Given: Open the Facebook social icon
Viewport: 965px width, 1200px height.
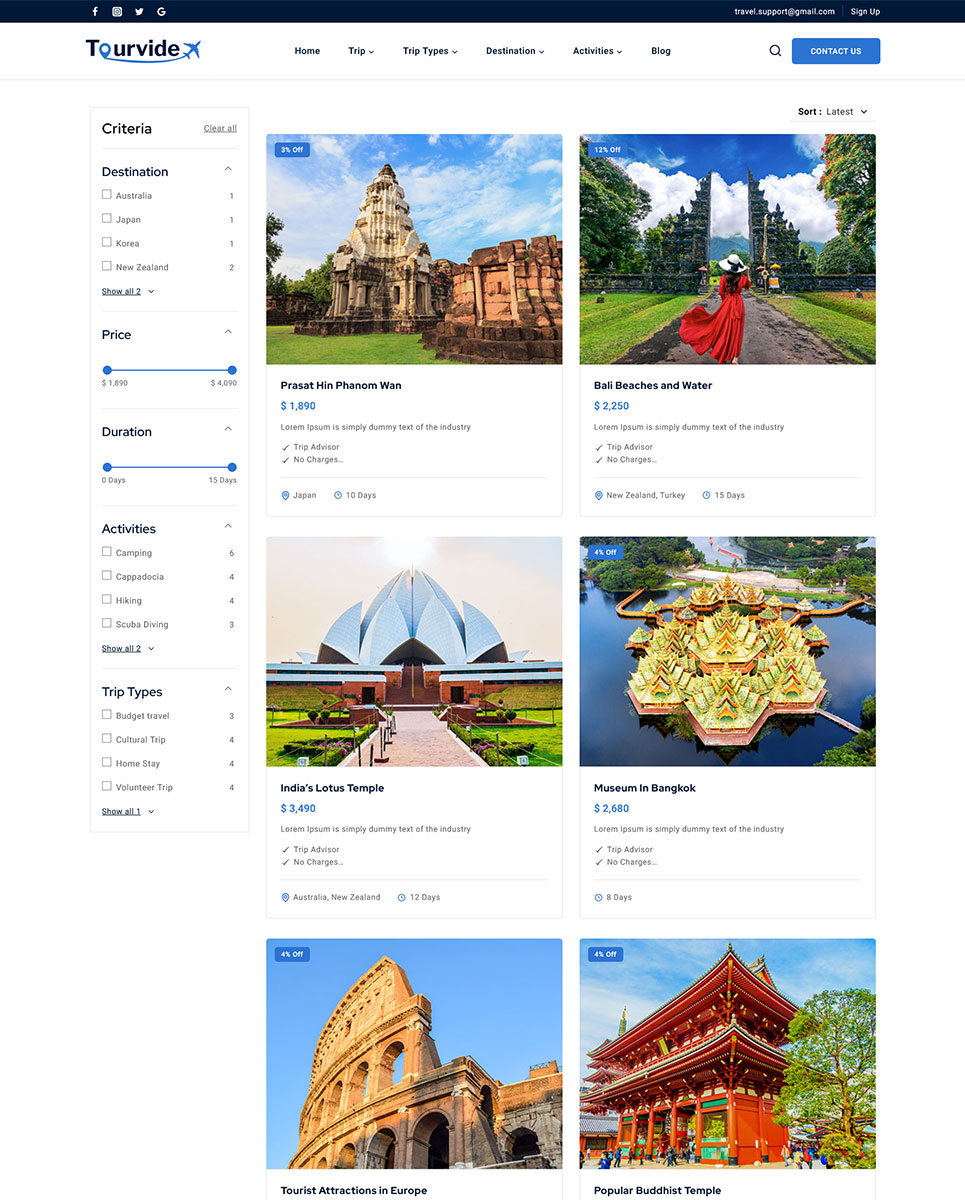Looking at the screenshot, I should point(95,12).
